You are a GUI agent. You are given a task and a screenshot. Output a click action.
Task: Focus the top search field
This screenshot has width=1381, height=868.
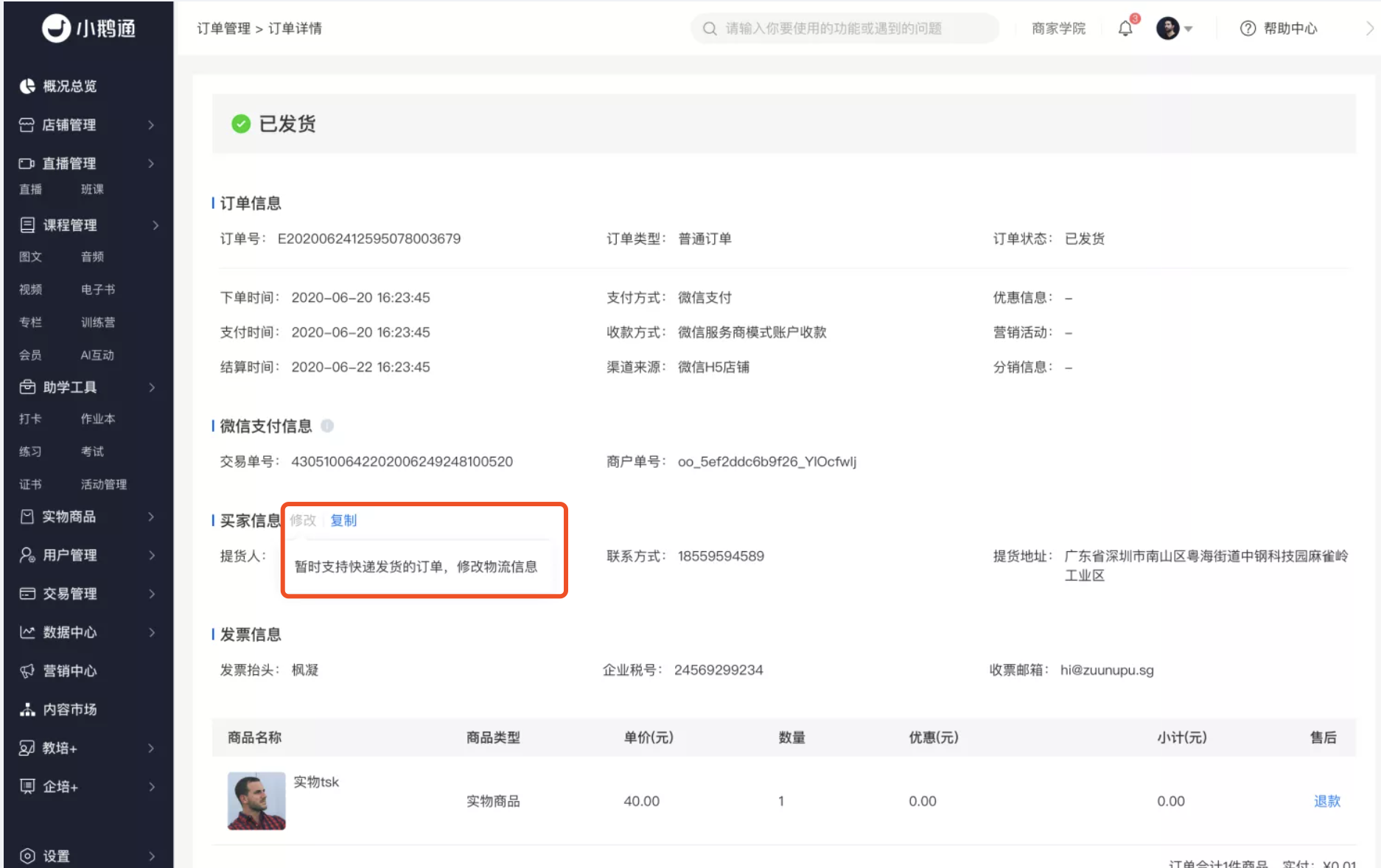(845, 29)
